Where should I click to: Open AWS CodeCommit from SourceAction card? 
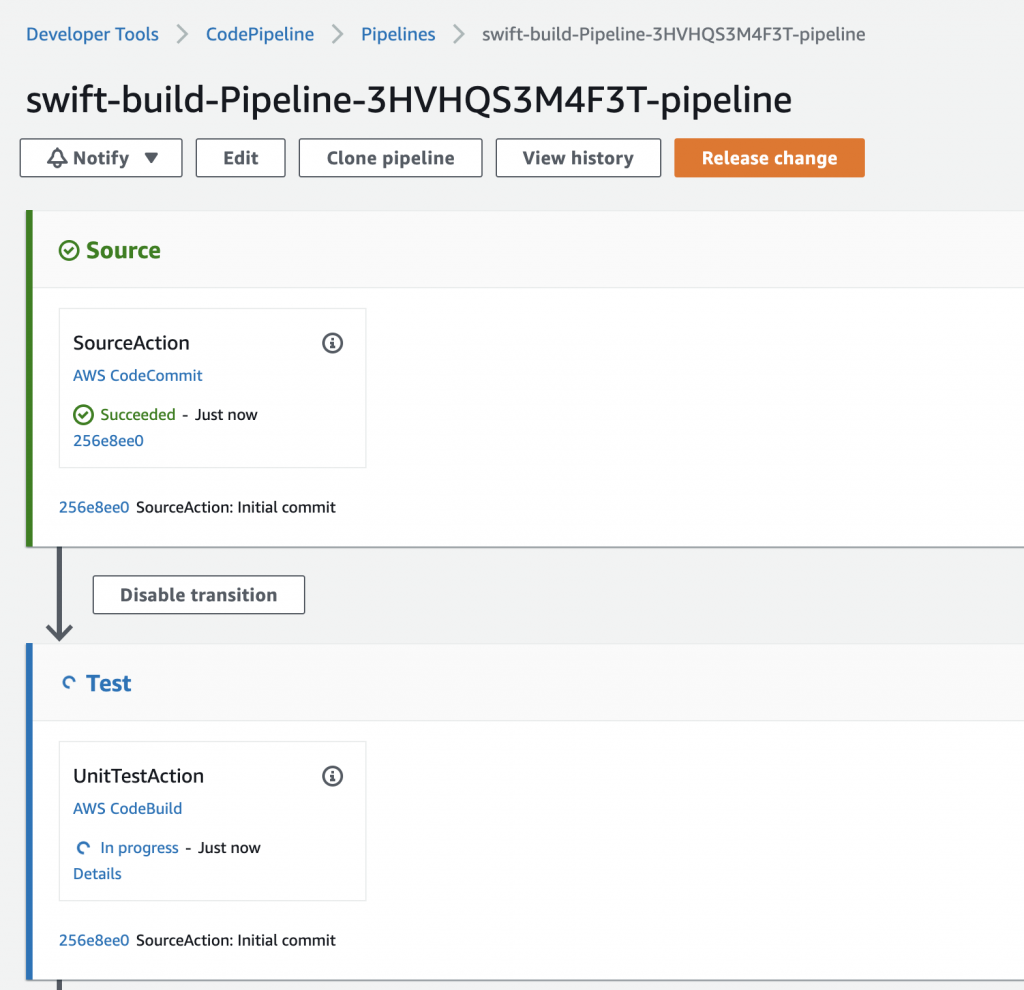[137, 375]
